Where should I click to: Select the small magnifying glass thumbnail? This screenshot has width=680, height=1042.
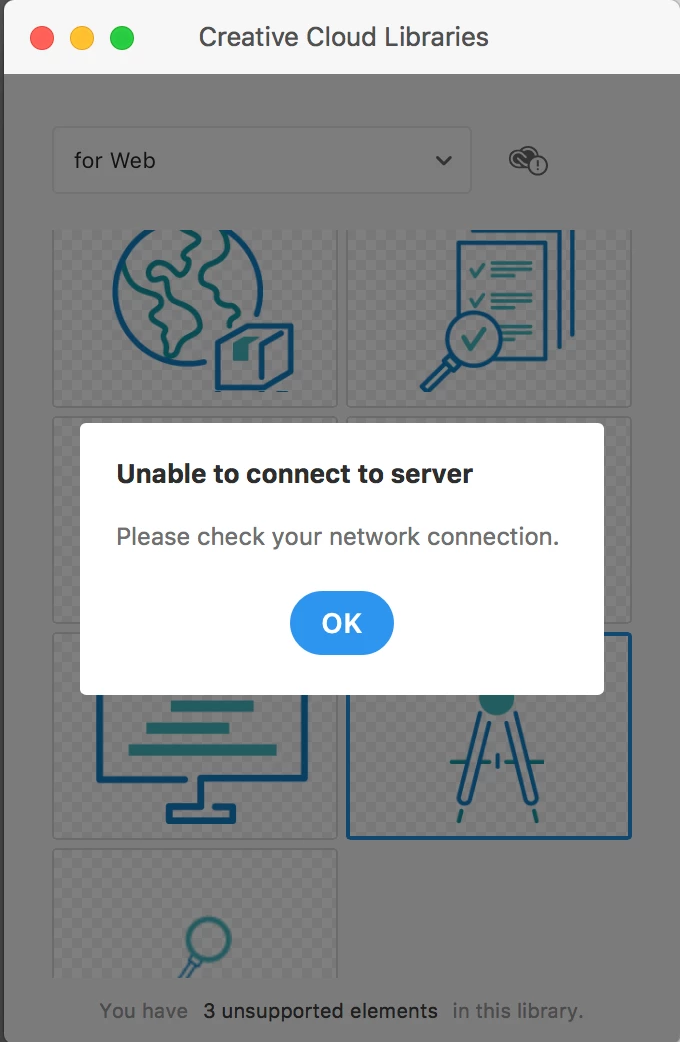click(x=195, y=914)
